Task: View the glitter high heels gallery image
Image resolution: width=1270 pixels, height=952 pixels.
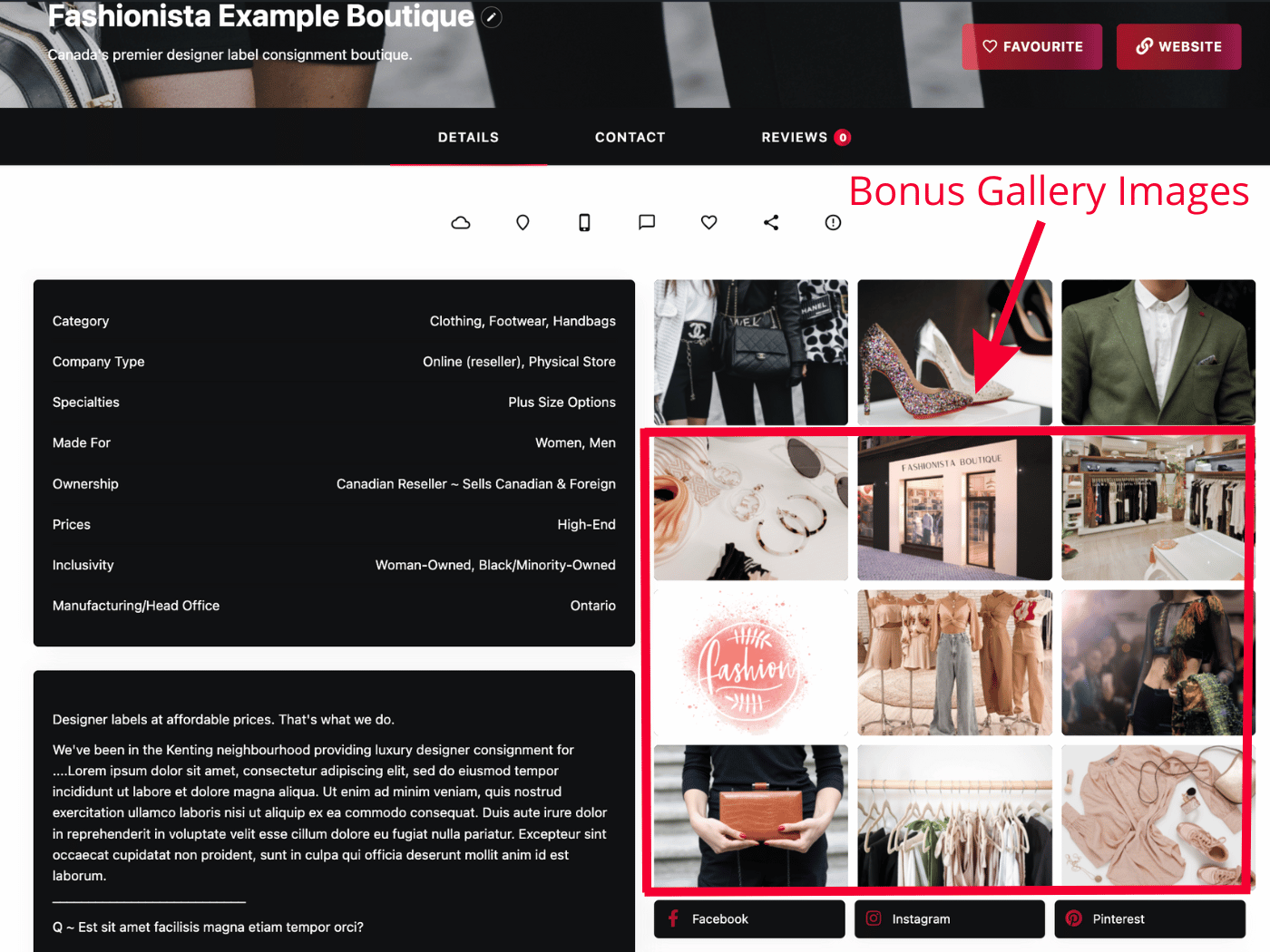Action: click(x=955, y=352)
